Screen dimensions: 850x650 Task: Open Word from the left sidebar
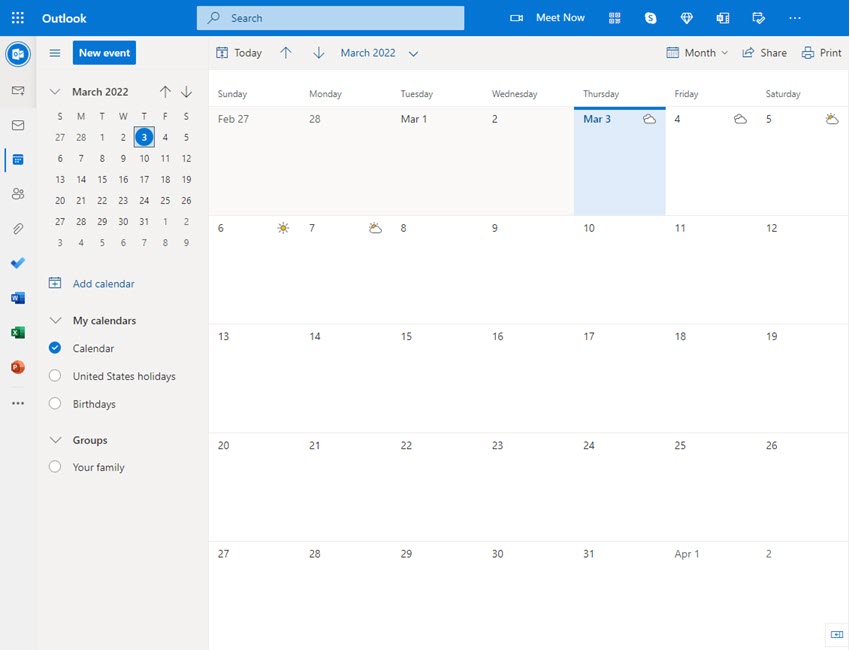point(17,297)
